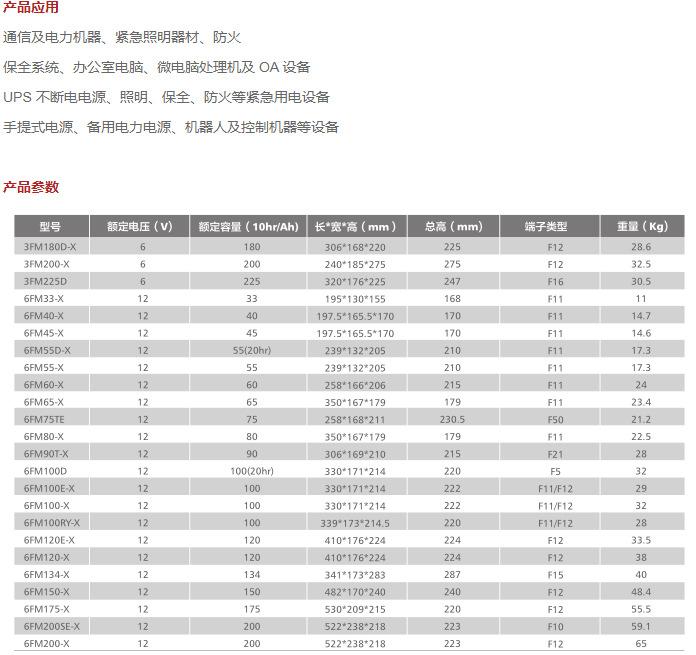Viewport: 696px width, 655px height.
Task: Select the 额定电压 (V) column header
Action: click(x=139, y=226)
